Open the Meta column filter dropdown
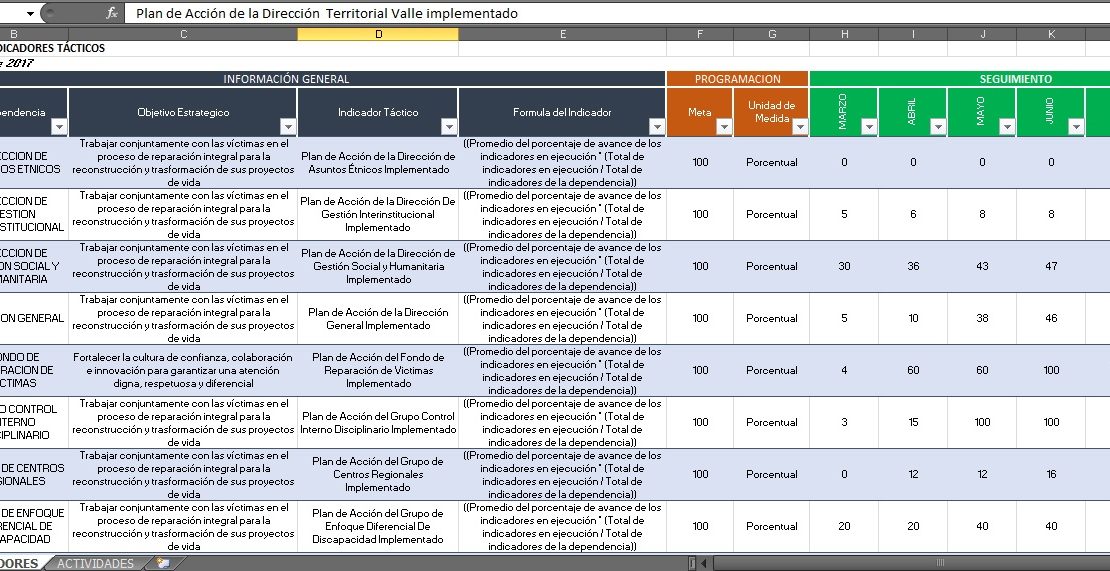 coord(723,127)
